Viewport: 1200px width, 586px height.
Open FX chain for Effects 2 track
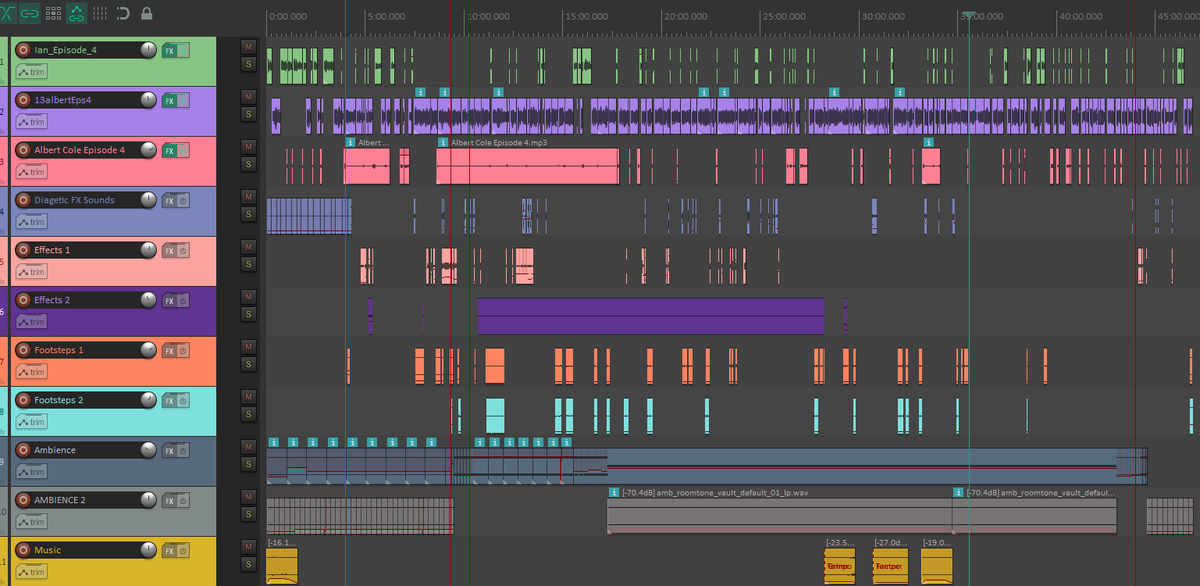tap(169, 300)
